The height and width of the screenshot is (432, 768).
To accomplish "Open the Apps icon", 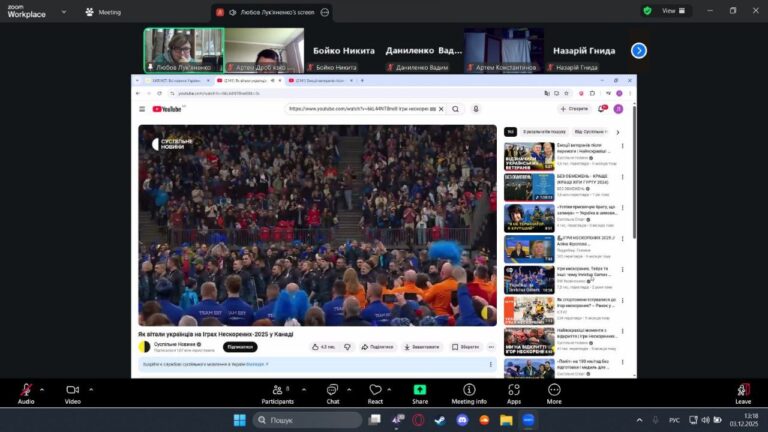I will click(x=514, y=390).
